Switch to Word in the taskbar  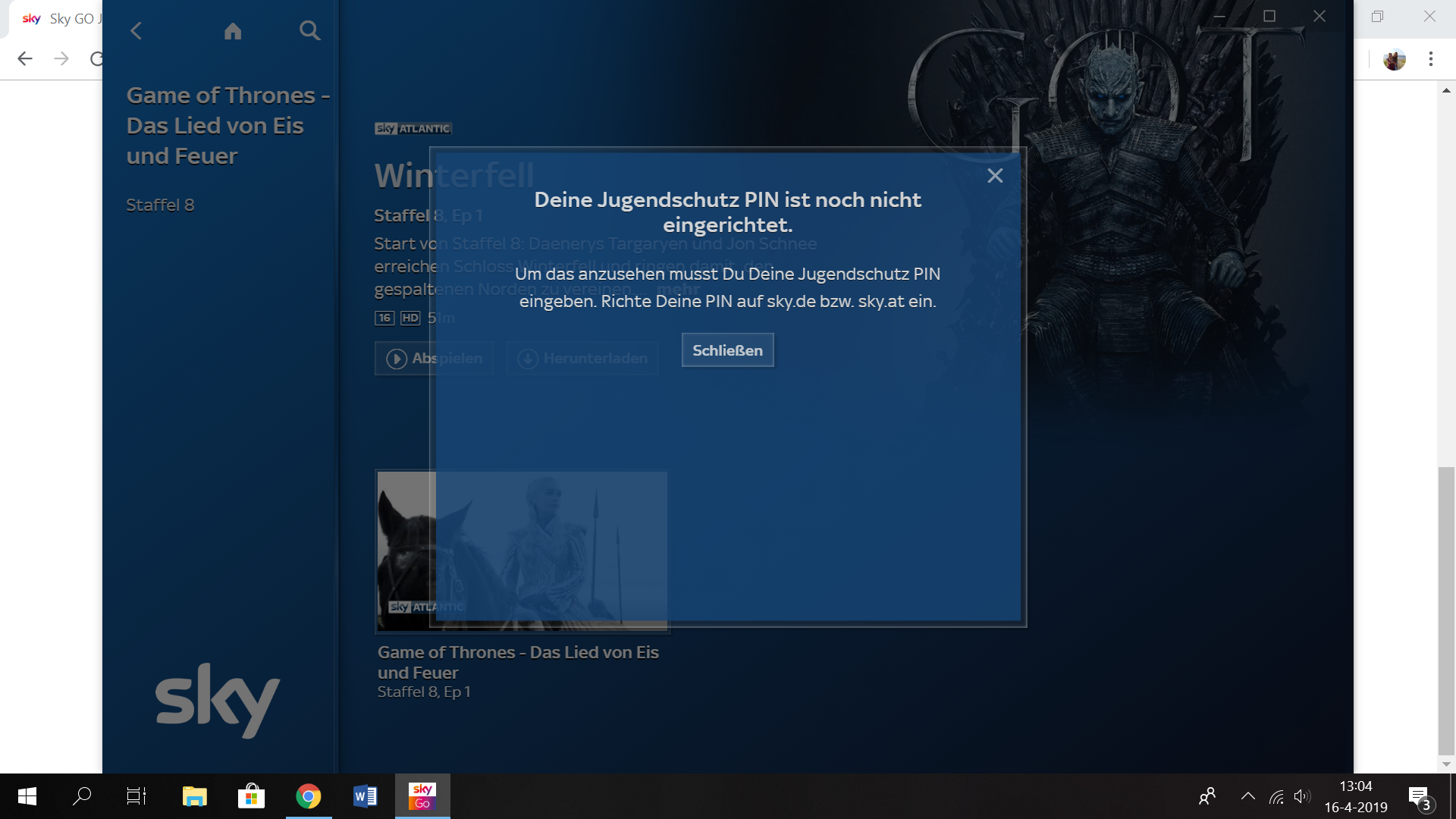click(x=365, y=796)
